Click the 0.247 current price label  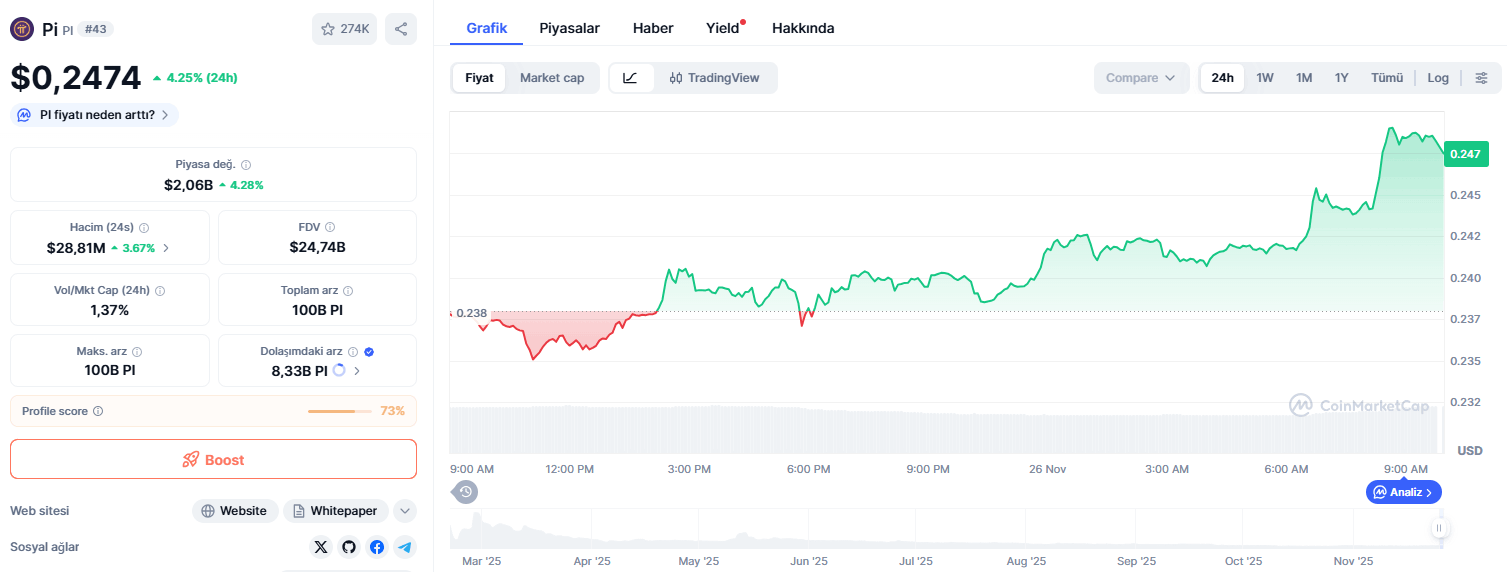pyautogui.click(x=1467, y=154)
